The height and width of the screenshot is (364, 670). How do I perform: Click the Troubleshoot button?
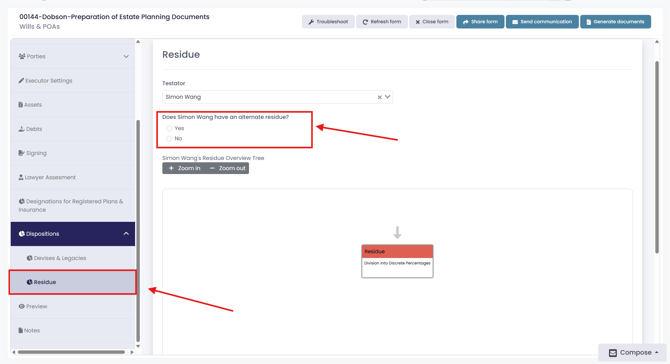tap(328, 22)
